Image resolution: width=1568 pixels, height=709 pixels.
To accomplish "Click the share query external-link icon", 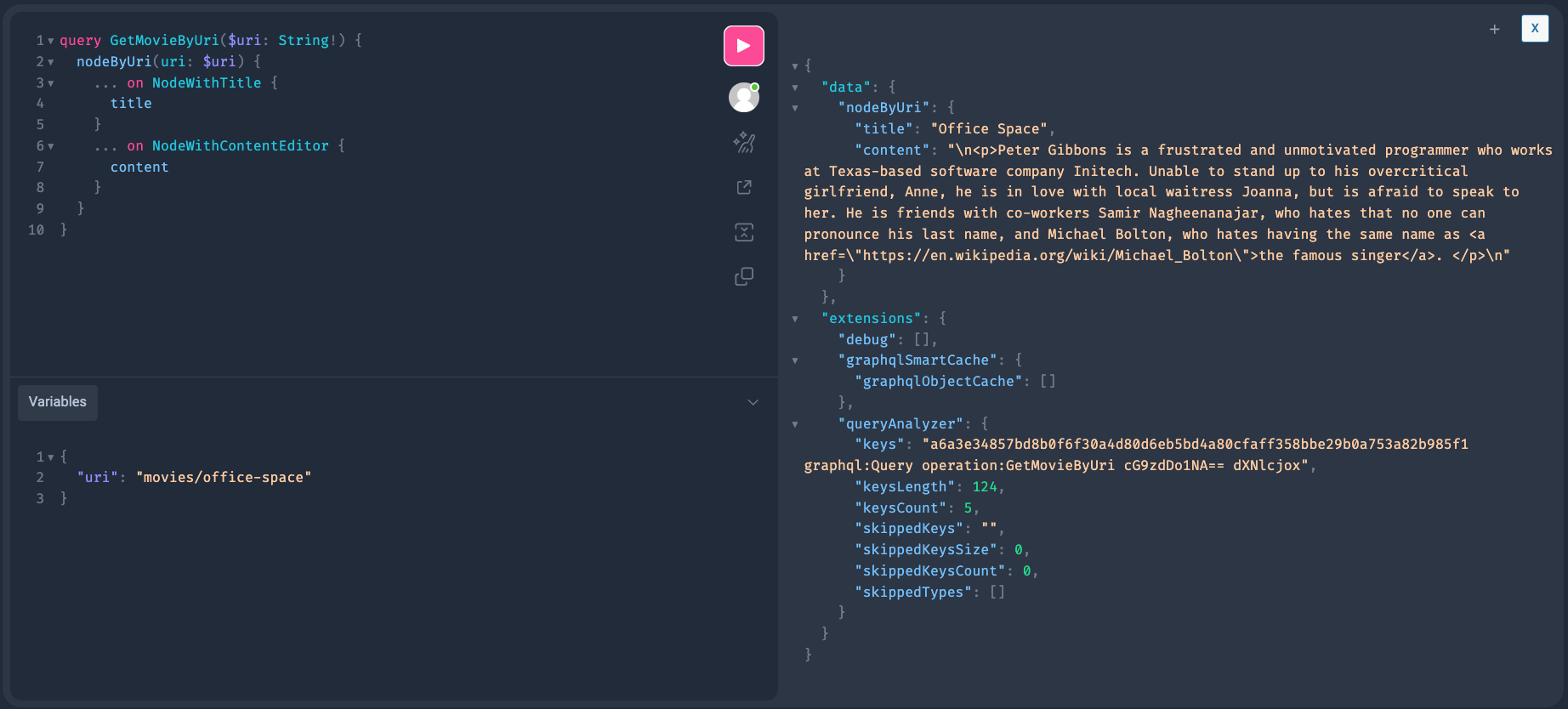I will coord(744,187).
